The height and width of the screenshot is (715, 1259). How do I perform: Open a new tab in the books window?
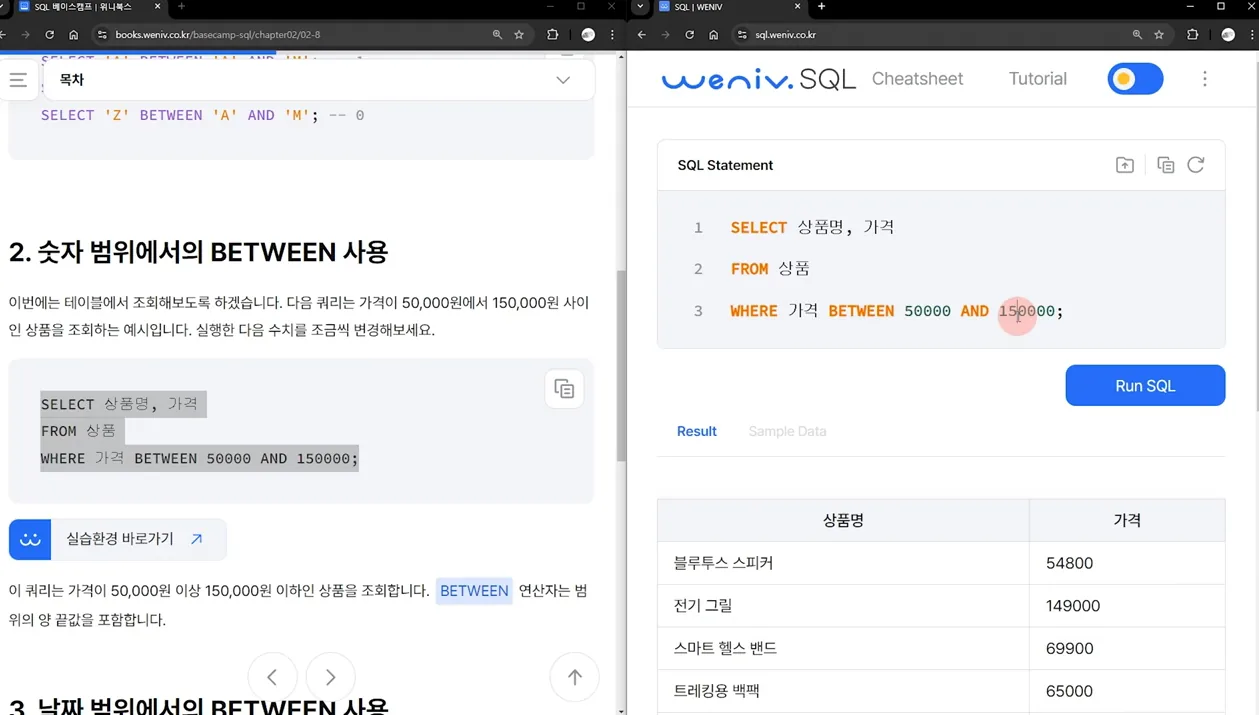[x=181, y=6]
